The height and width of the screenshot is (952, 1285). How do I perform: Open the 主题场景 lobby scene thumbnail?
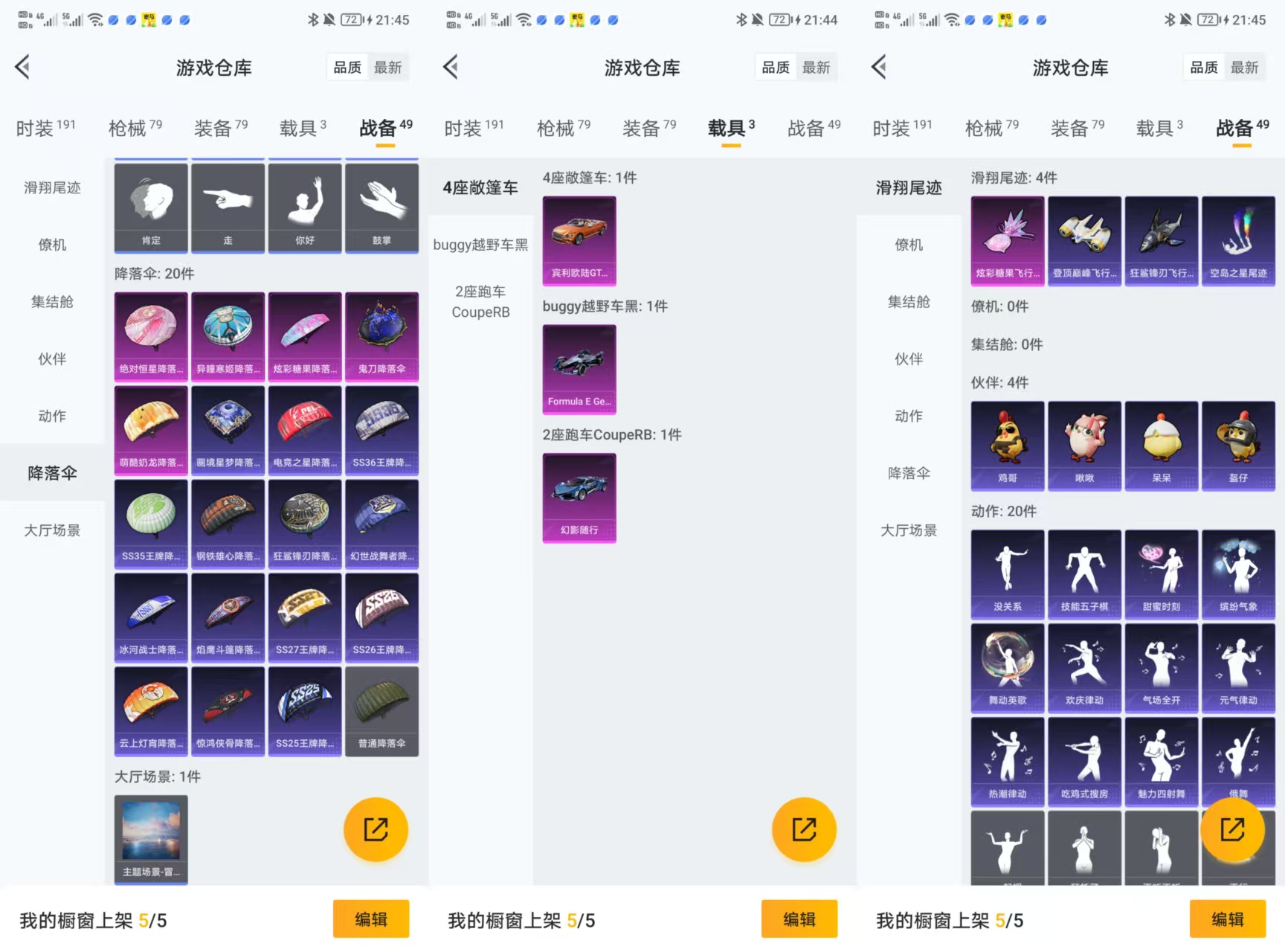click(151, 838)
